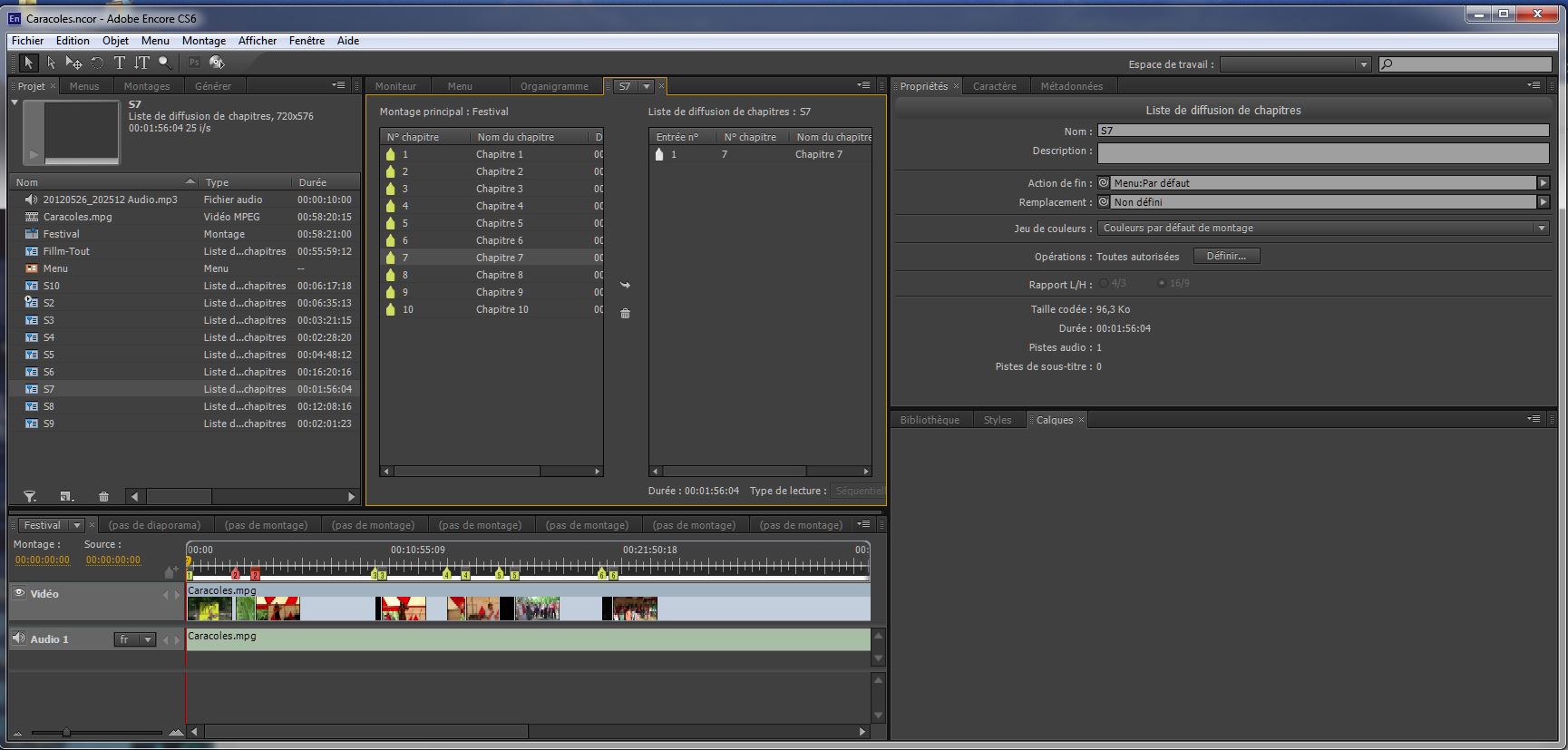Select the Rotate tool in toolbar
The height and width of the screenshot is (750, 1568).
tap(97, 63)
